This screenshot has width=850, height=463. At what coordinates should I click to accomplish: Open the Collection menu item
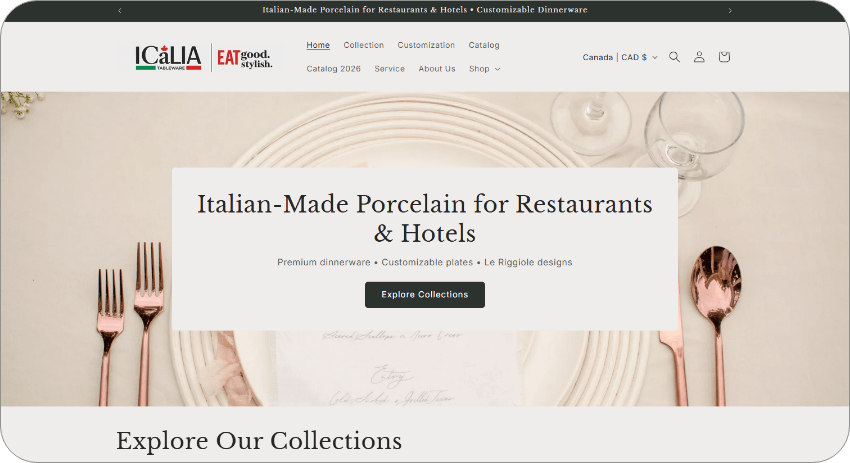pos(364,45)
